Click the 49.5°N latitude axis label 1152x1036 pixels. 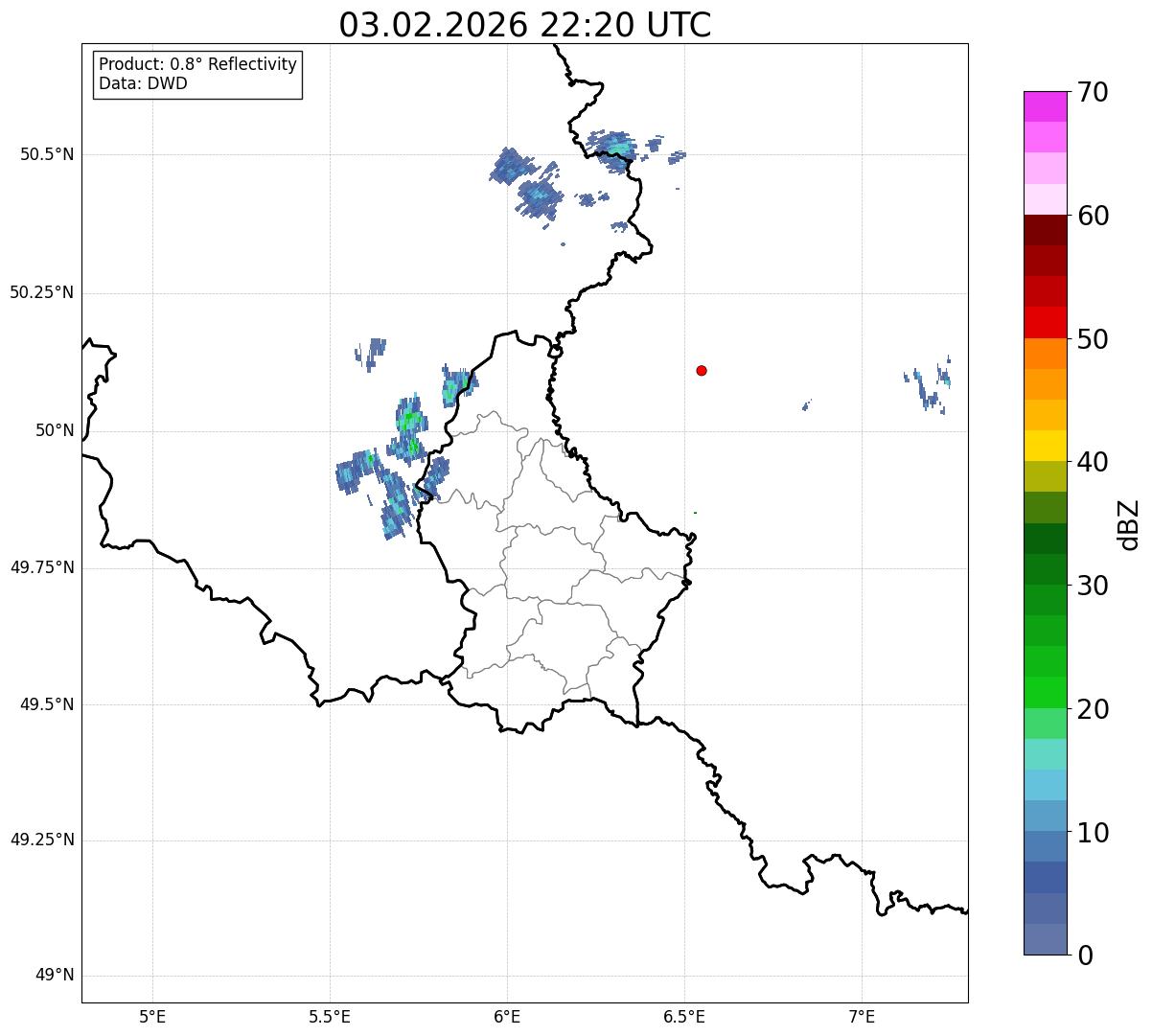(x=47, y=704)
